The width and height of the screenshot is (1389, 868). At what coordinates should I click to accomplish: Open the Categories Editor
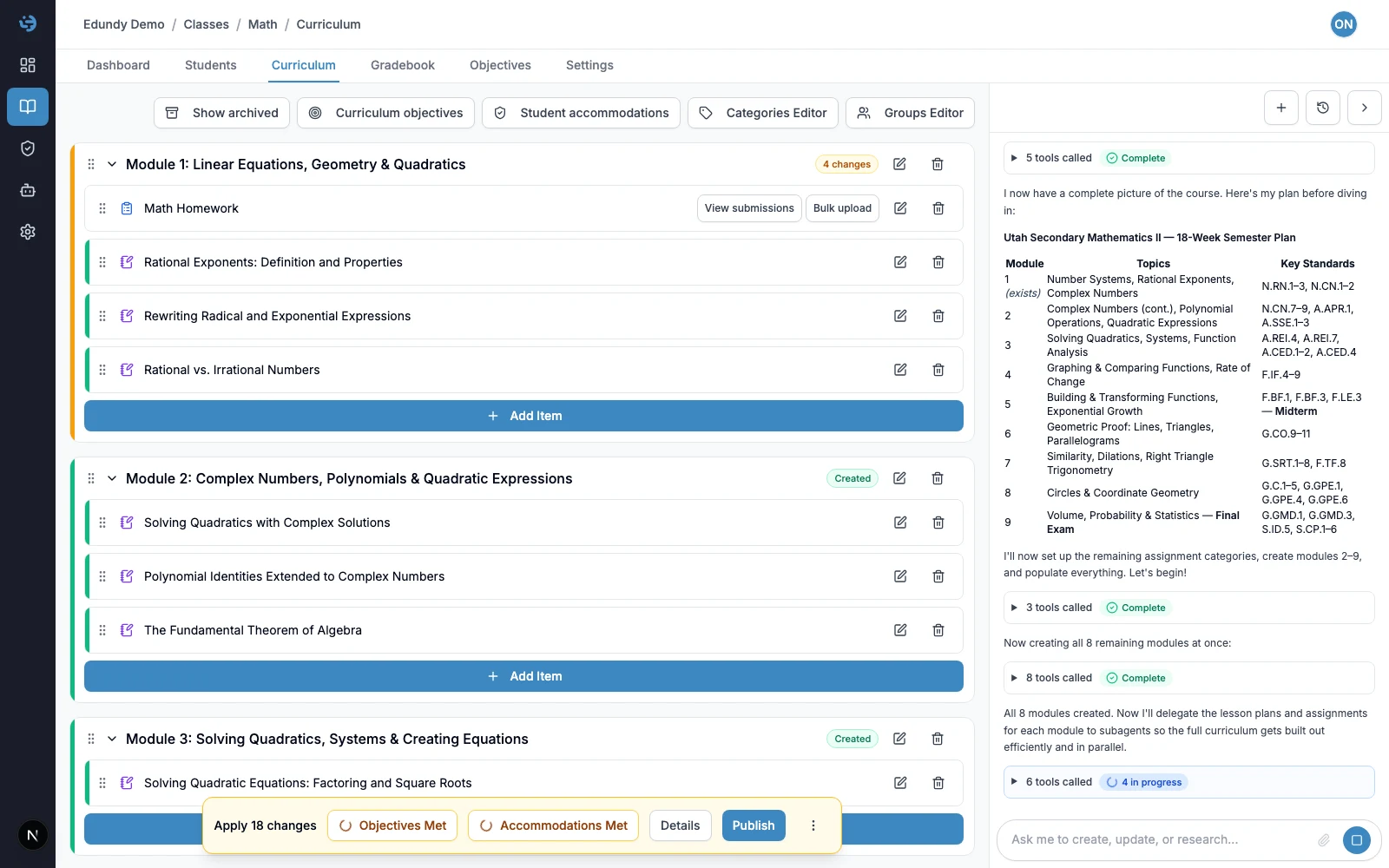click(x=763, y=113)
